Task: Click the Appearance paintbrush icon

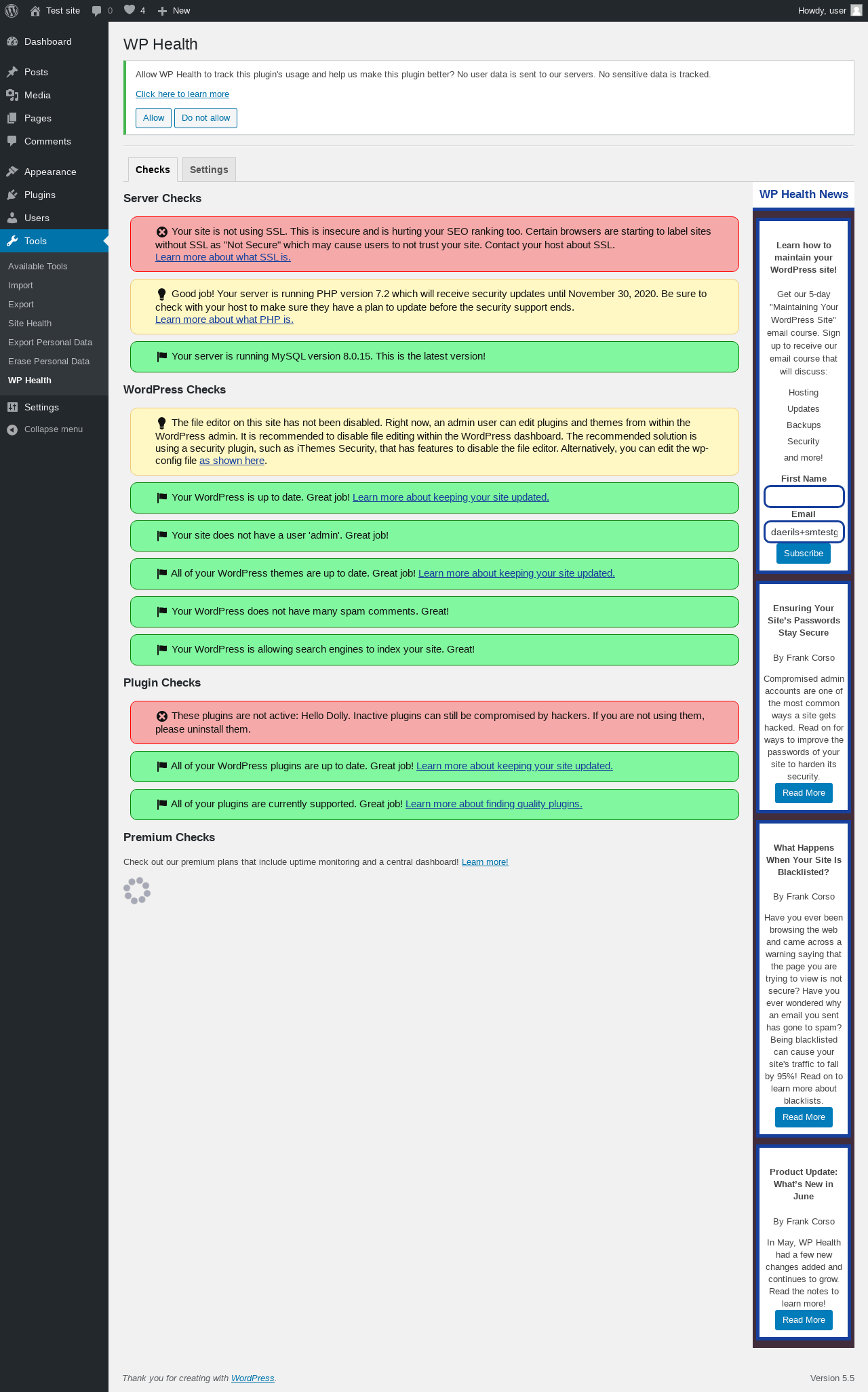Action: (12, 172)
